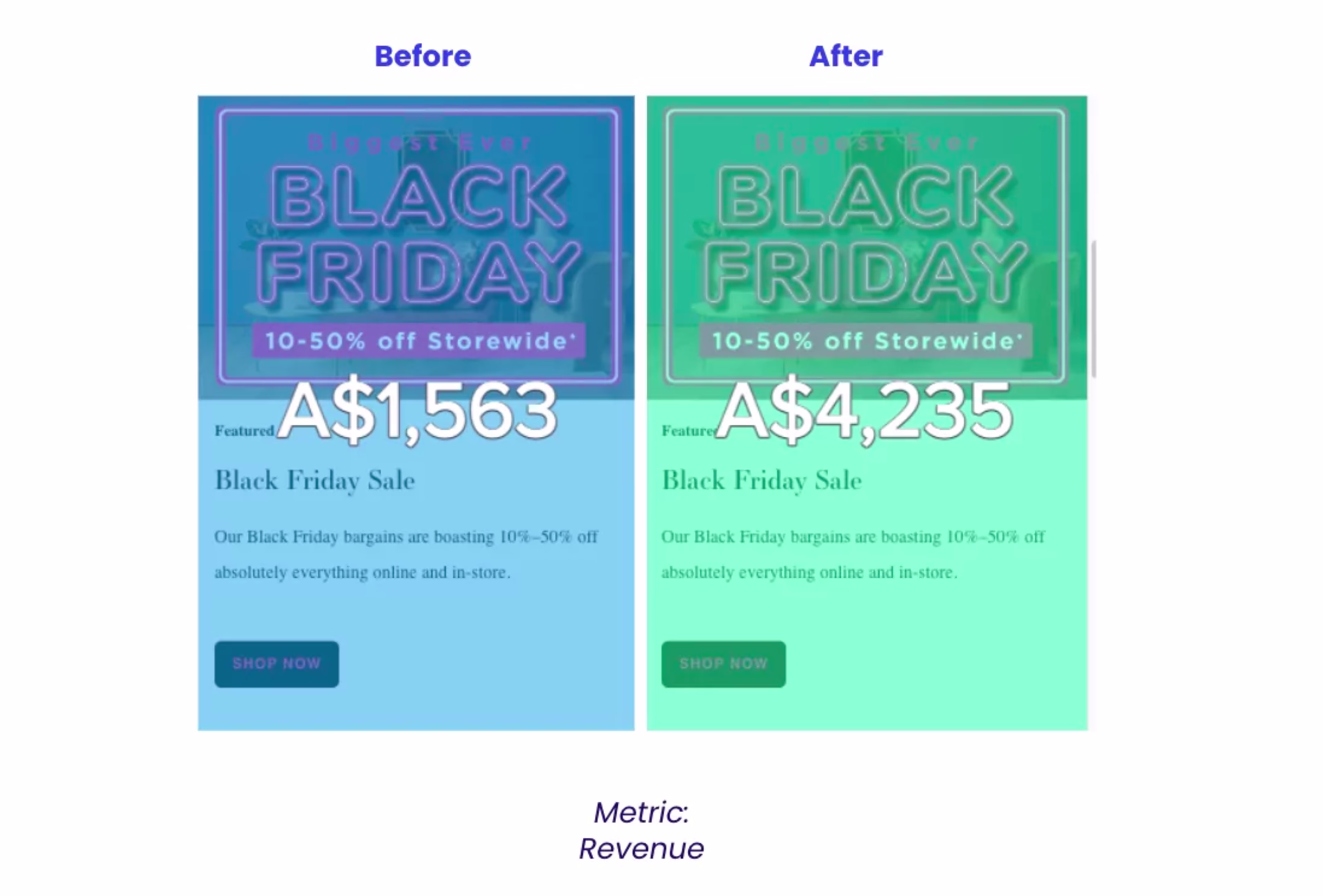
Task: Click bargains description text in green card
Action: [x=853, y=554]
